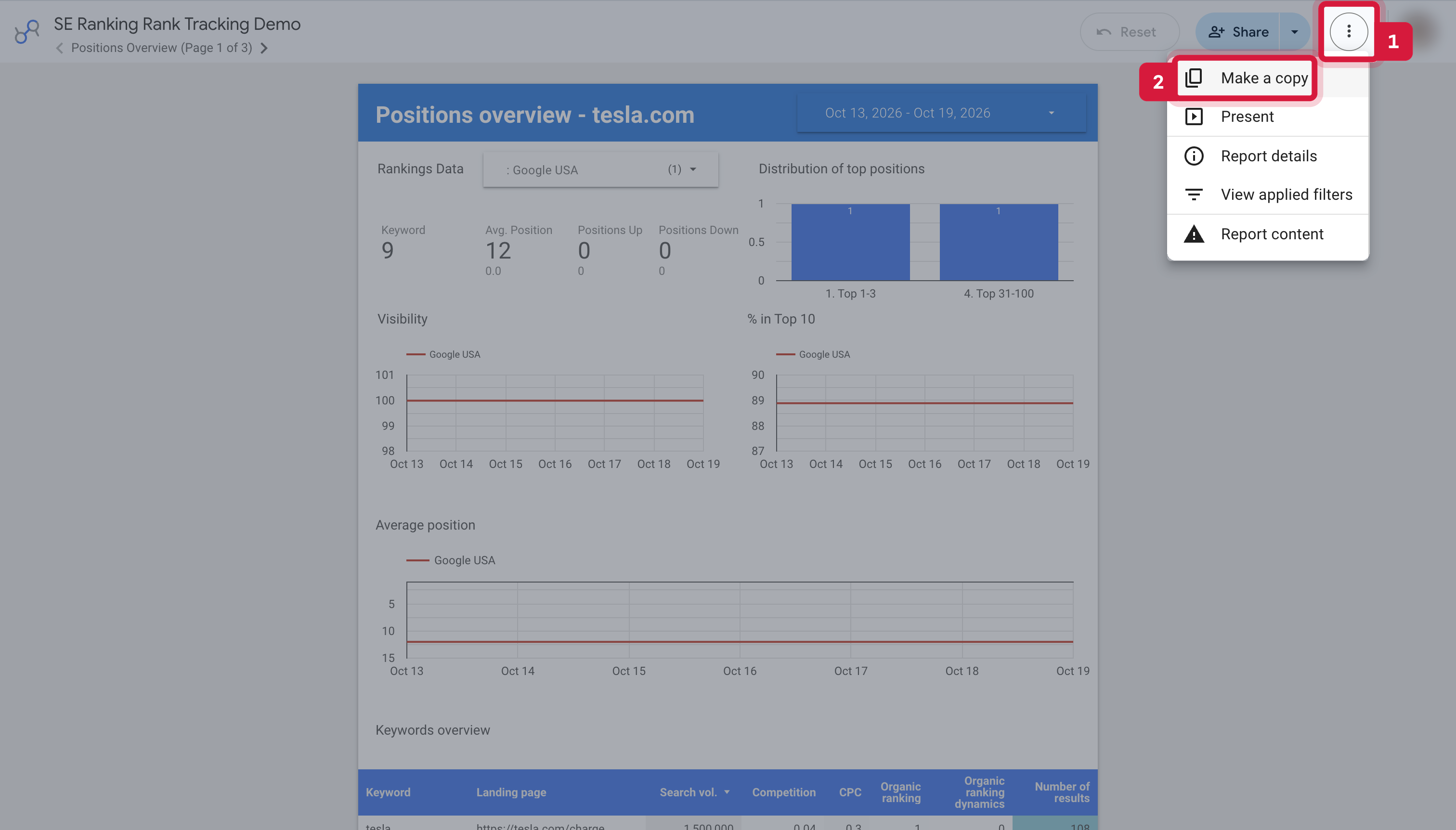This screenshot has width=1456, height=830.
Task: Select Present from the menu
Action: click(1268, 117)
